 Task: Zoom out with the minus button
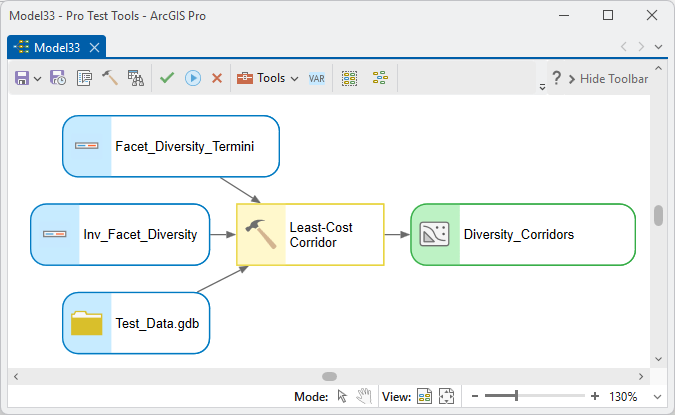click(x=475, y=396)
